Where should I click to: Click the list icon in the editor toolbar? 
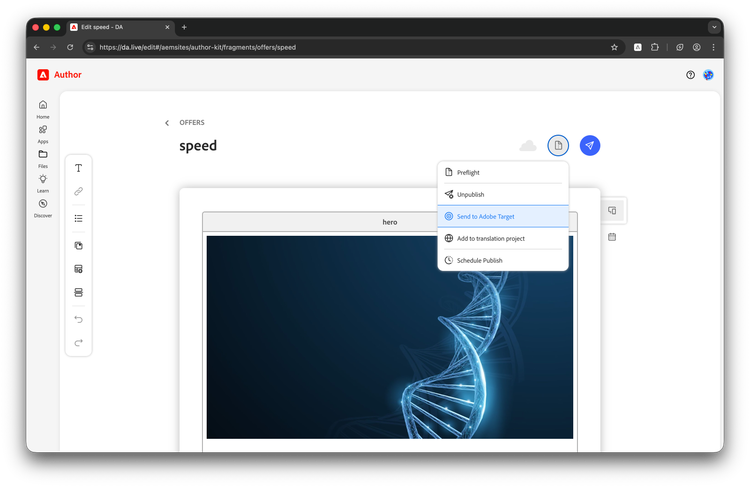click(x=78, y=218)
